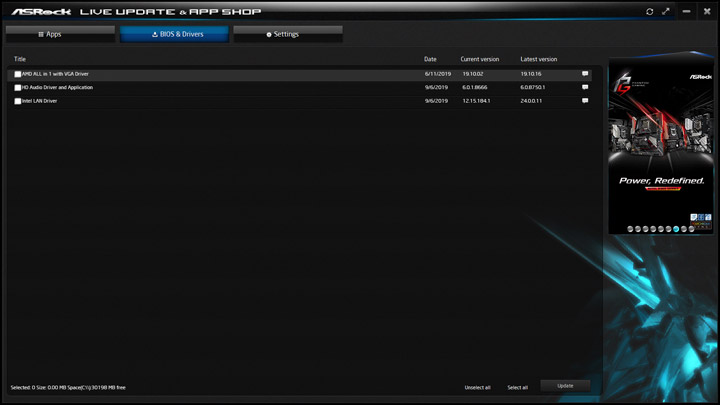This screenshot has width=720, height=405.
Task: Click current version 12.15.184.1
Action: click(x=476, y=101)
